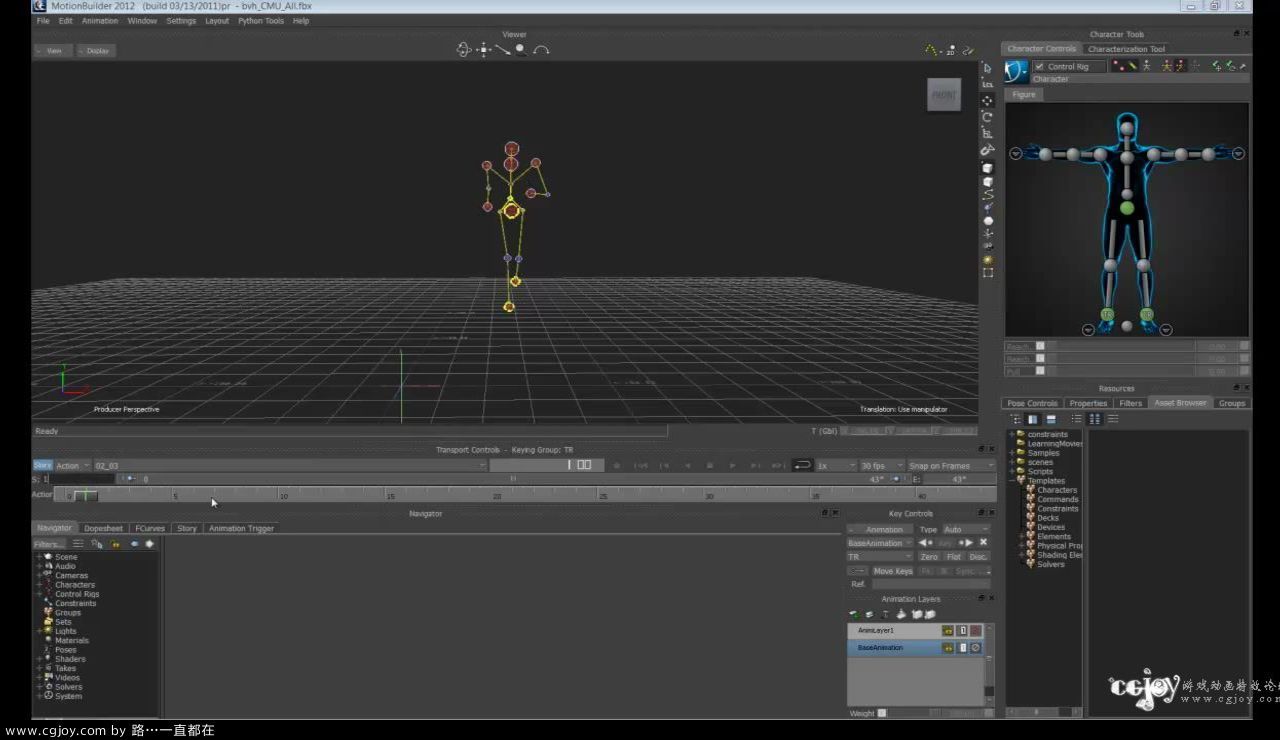Go to previous key in Key Controls
This screenshot has height=740, width=1280.
pos(925,543)
